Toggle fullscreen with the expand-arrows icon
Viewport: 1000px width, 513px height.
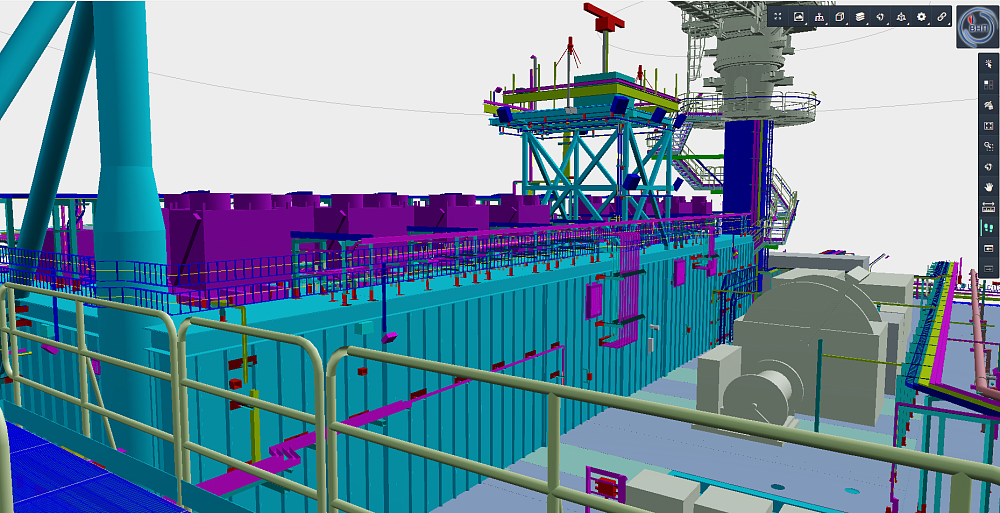778,16
